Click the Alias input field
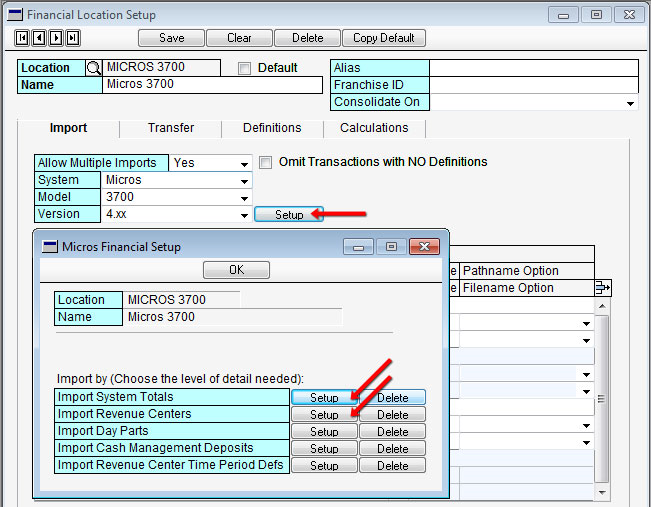651x507 pixels. [534, 68]
